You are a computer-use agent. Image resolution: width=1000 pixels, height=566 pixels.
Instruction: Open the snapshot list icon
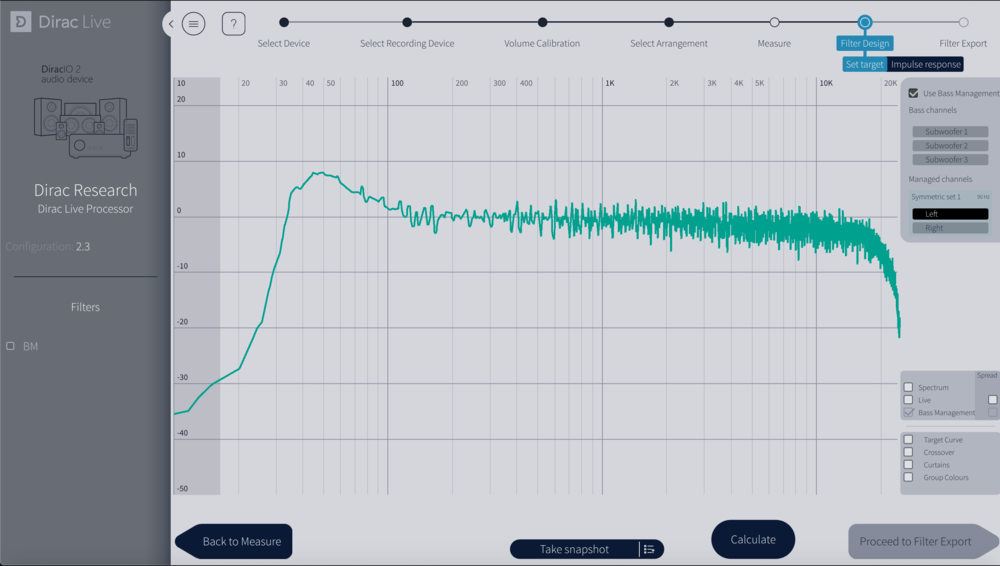point(649,549)
